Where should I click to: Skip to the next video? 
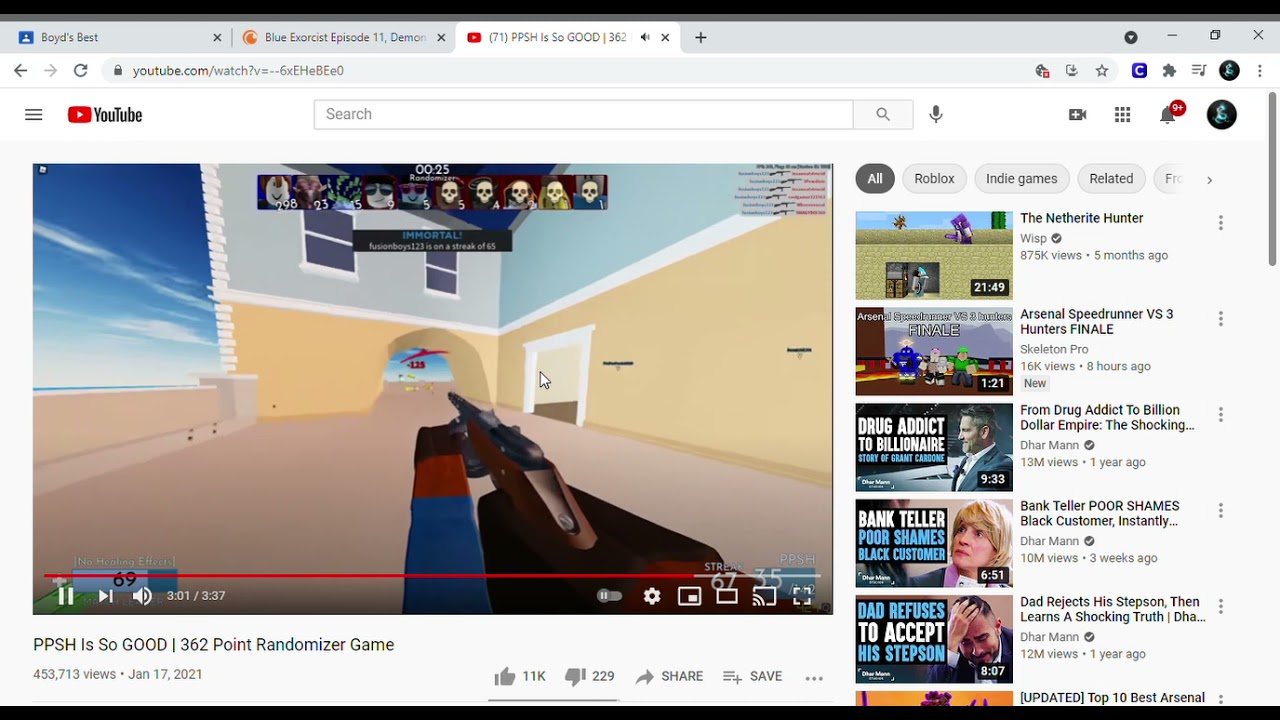(105, 596)
